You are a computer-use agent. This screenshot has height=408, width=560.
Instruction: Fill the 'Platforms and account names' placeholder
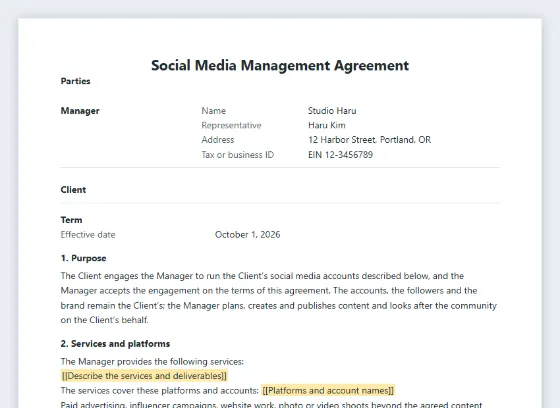[328, 390]
